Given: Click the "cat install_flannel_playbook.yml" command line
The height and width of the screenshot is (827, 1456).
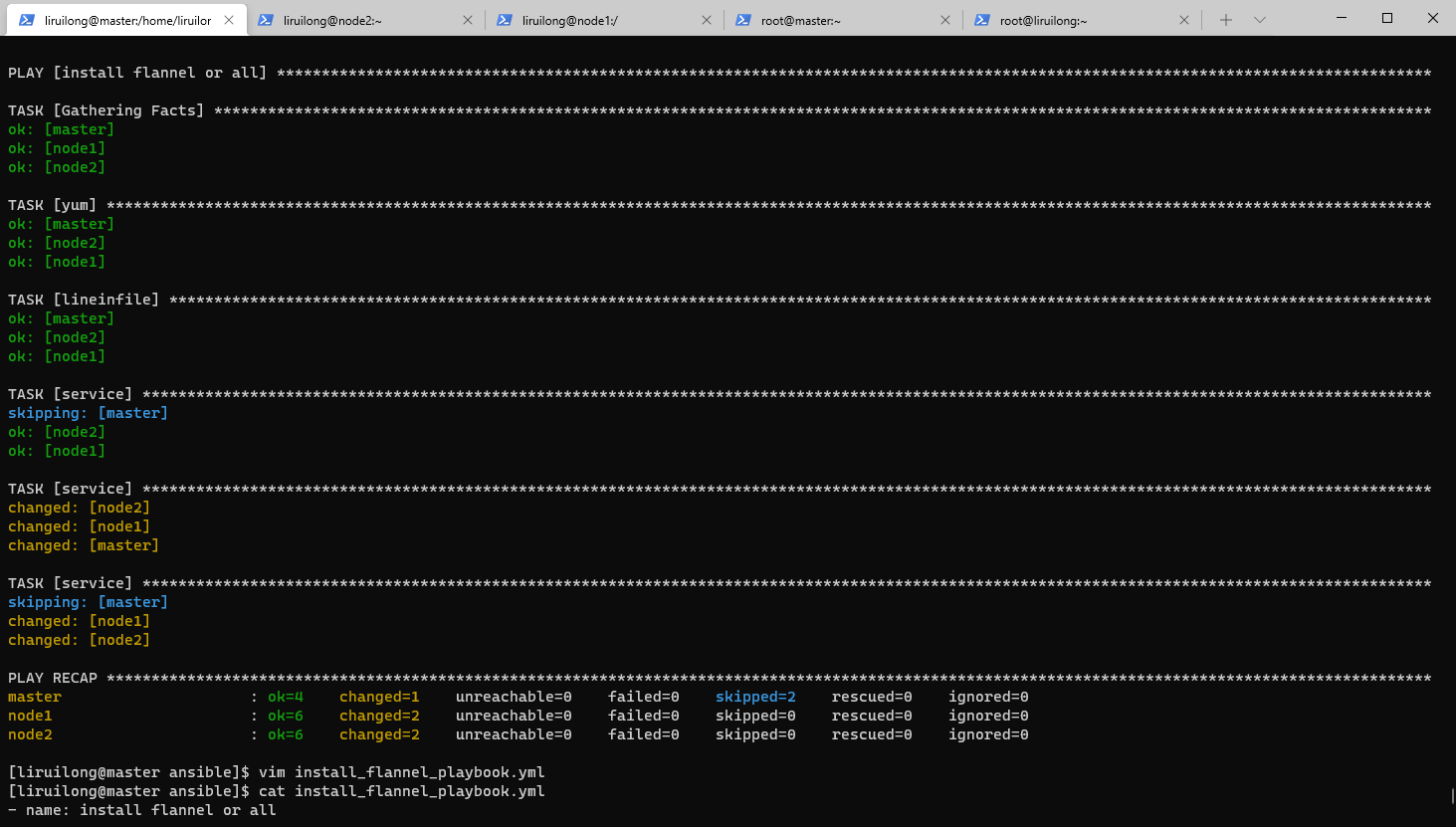Looking at the screenshot, I should [x=277, y=791].
